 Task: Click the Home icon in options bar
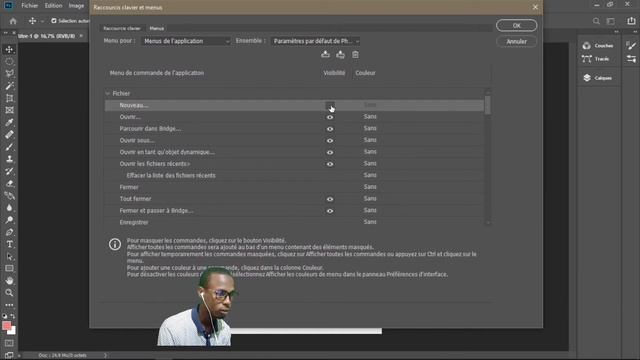(13, 21)
